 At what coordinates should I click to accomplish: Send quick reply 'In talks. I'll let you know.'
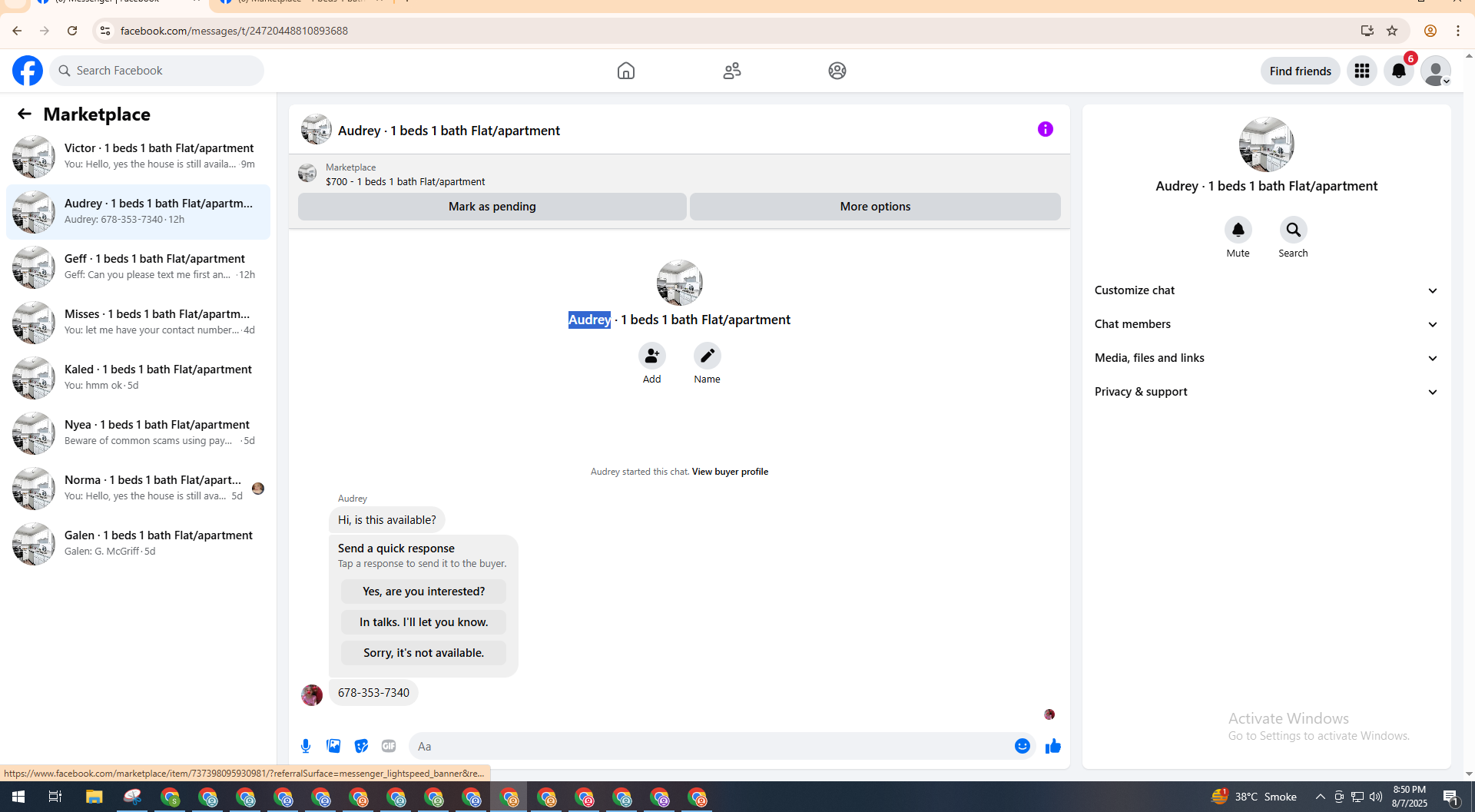click(x=424, y=622)
